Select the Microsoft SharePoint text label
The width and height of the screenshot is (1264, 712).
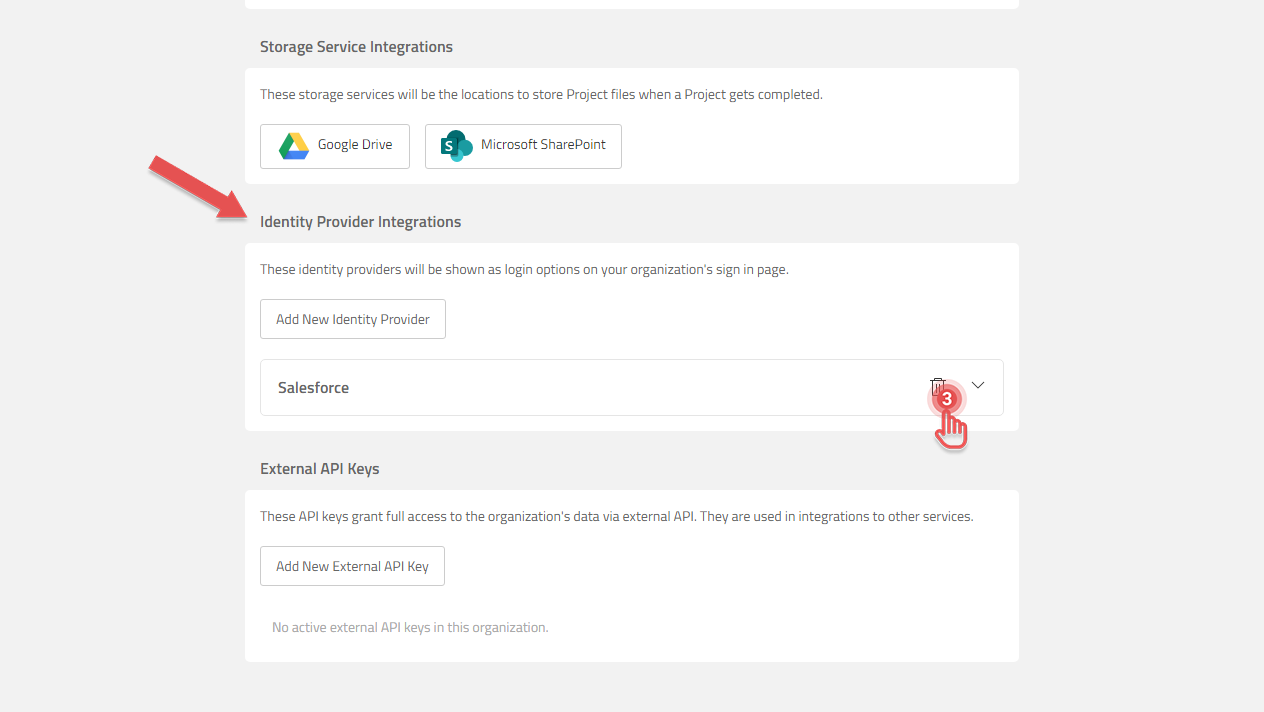[543, 145]
